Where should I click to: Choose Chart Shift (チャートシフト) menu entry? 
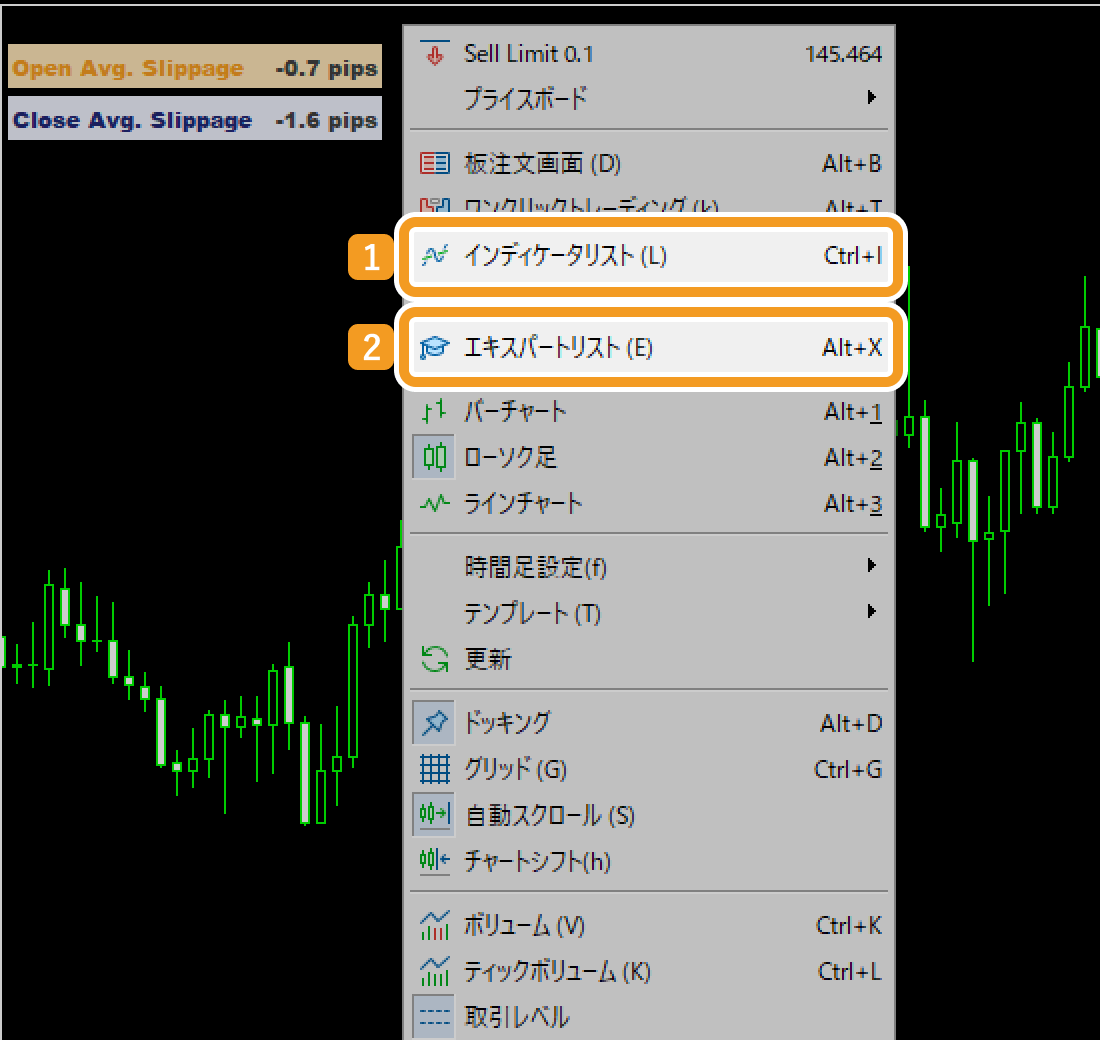point(537,861)
